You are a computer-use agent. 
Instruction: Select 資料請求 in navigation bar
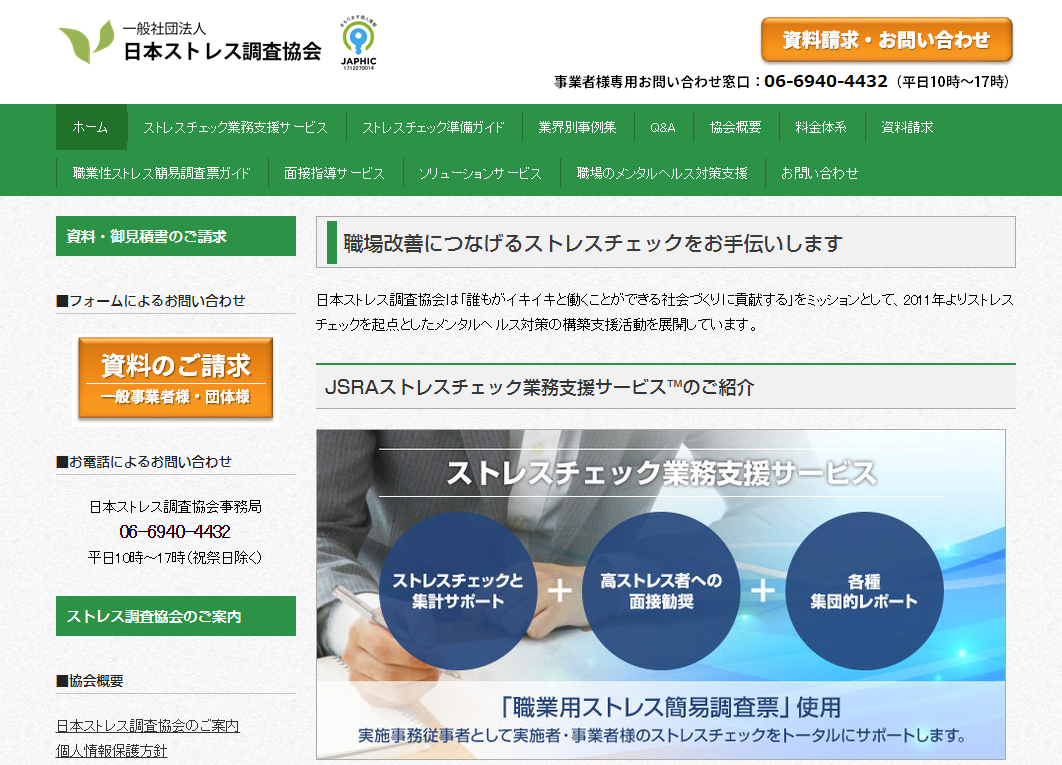pyautogui.click(x=908, y=127)
